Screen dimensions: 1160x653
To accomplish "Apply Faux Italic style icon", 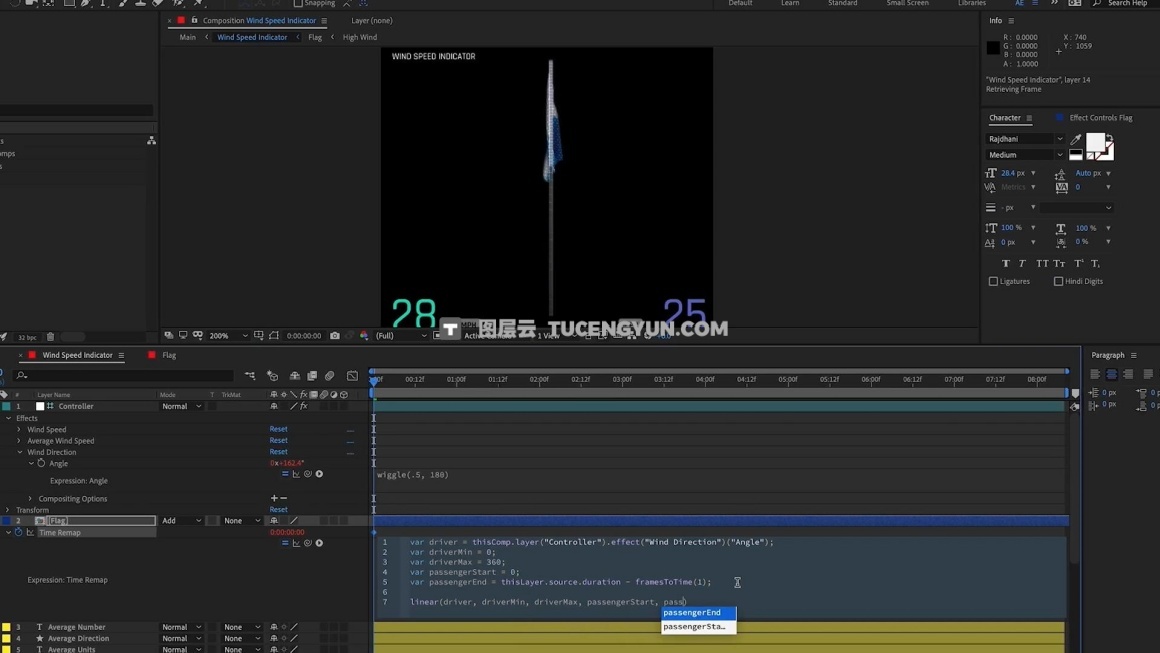I will pyautogui.click(x=1022, y=263).
